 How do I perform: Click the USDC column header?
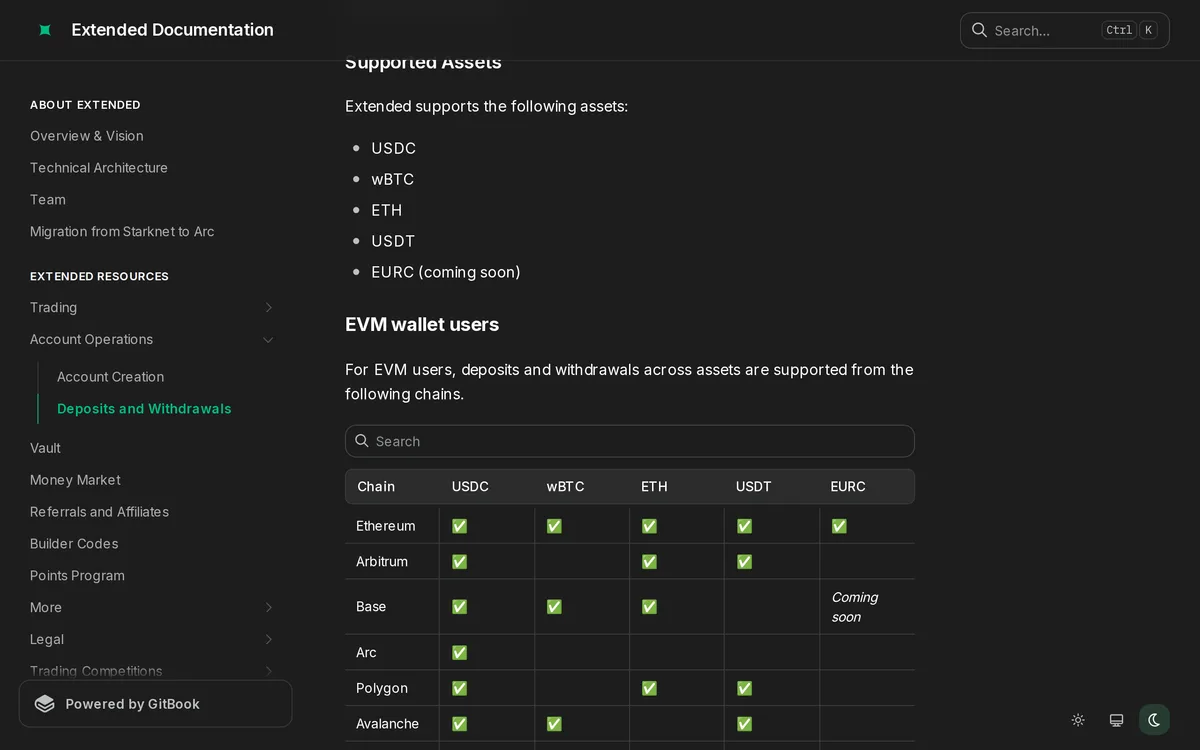[470, 487]
